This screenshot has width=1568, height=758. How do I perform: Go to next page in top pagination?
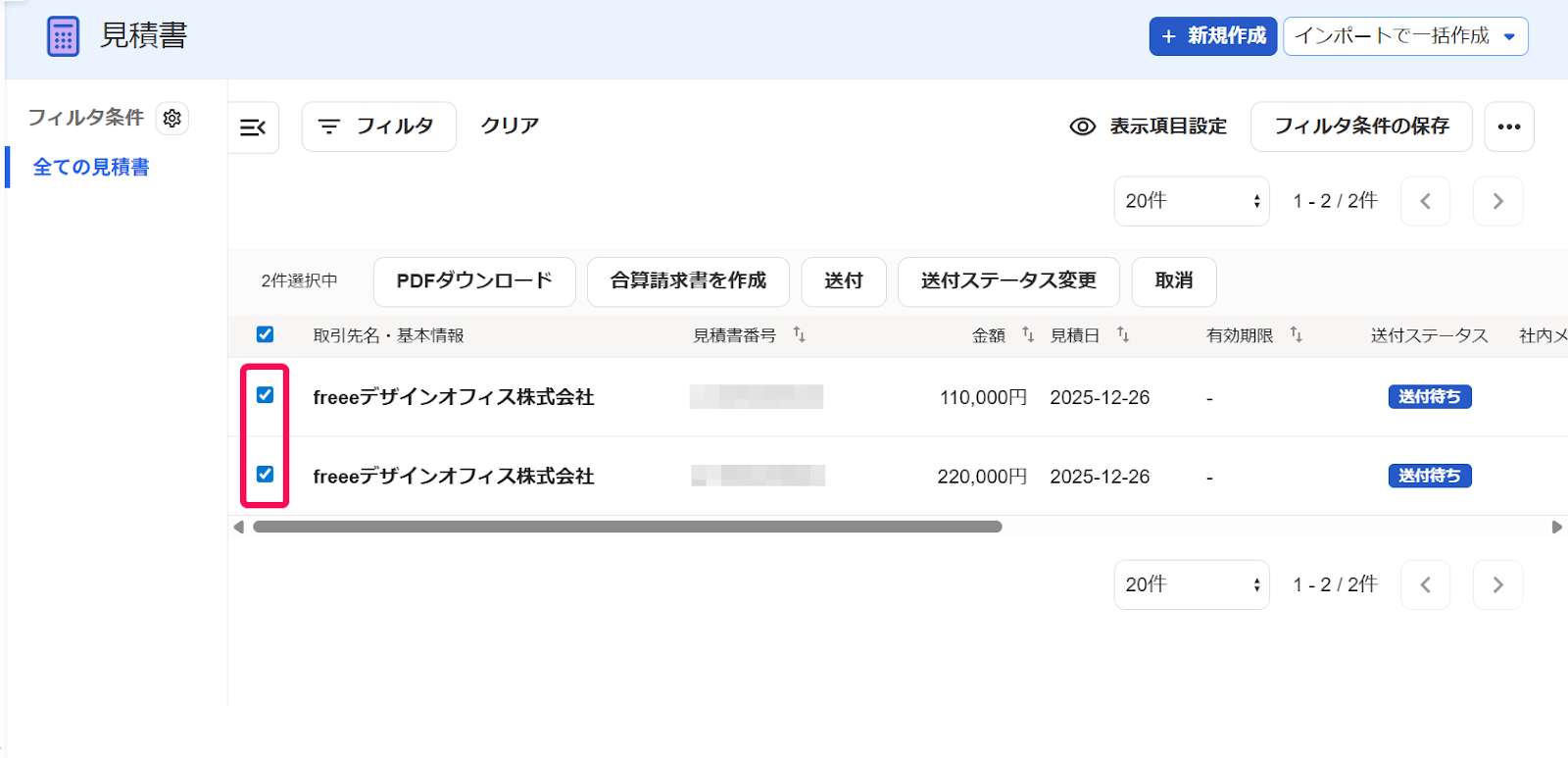tap(1498, 201)
